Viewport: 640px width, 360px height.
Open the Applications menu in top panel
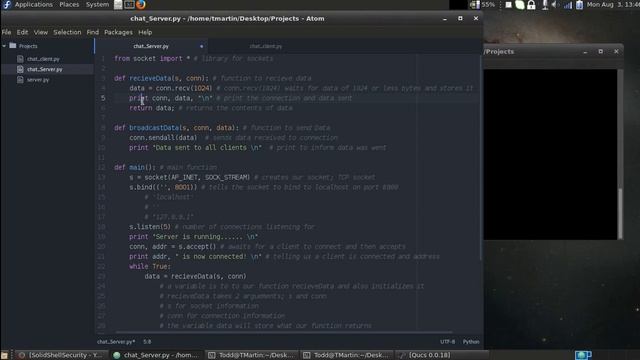click(33, 4)
